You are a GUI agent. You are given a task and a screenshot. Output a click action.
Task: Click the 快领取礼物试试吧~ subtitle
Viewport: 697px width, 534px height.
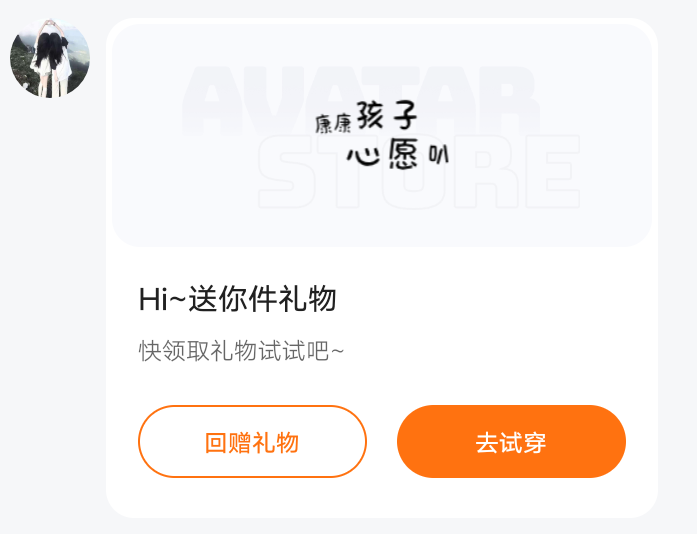tap(241, 351)
